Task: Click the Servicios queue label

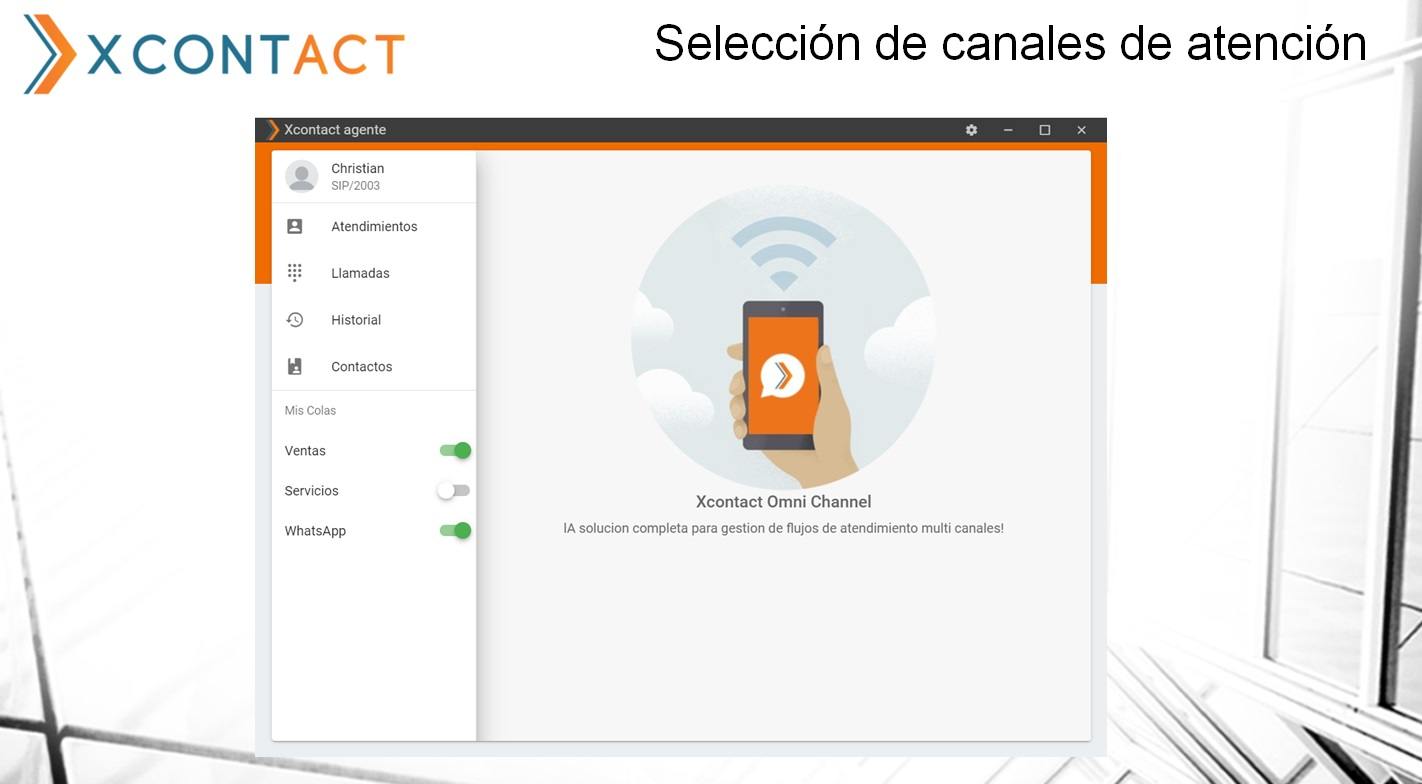Action: (311, 491)
